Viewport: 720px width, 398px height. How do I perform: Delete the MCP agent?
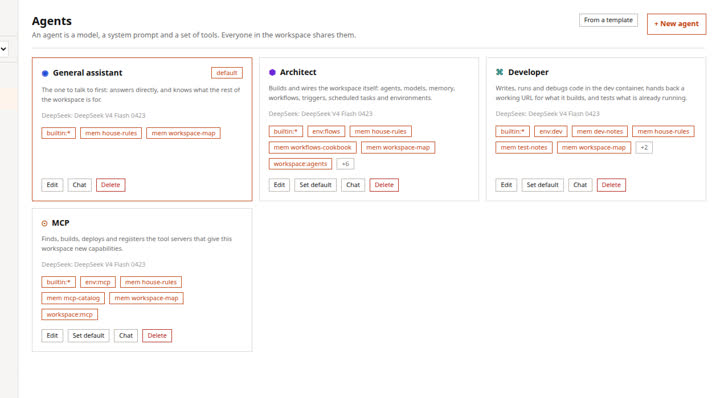click(157, 336)
